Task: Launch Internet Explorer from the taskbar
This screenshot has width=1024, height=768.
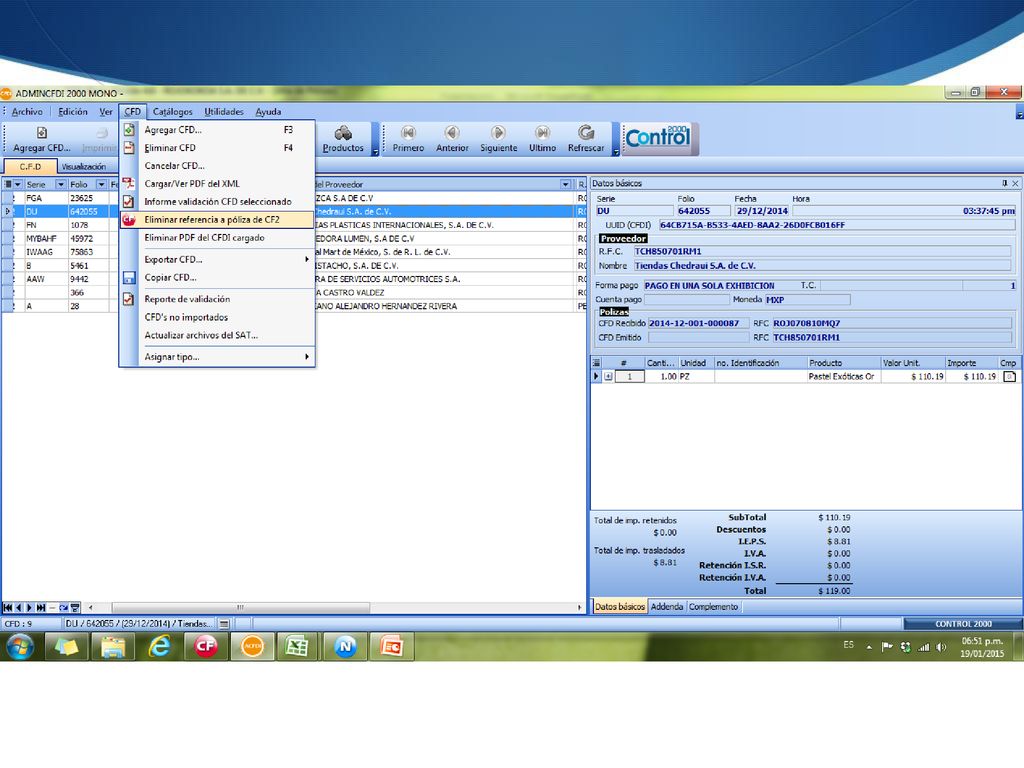Action: (x=159, y=647)
